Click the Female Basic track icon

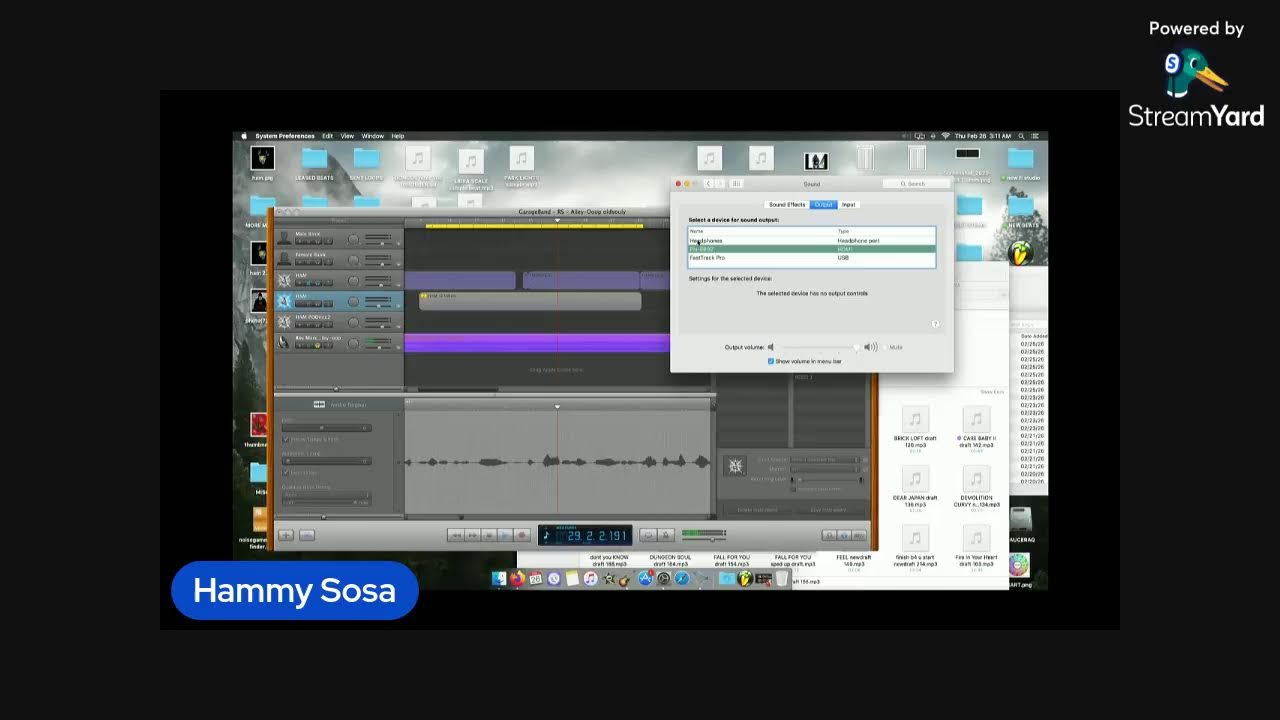pos(285,258)
